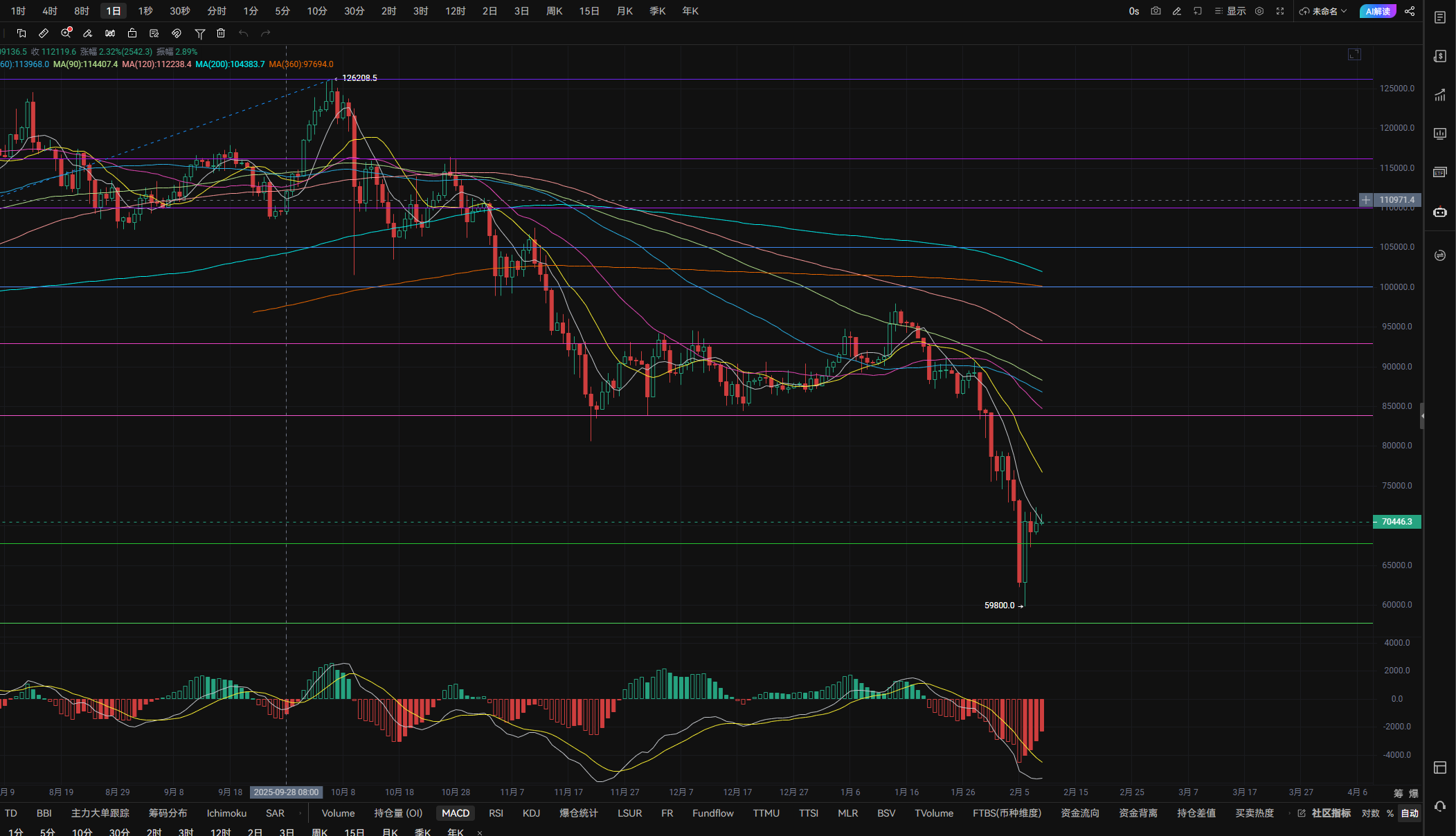This screenshot has width=1456, height=836.
Task: Click the share icon at top right
Action: tap(1410, 11)
